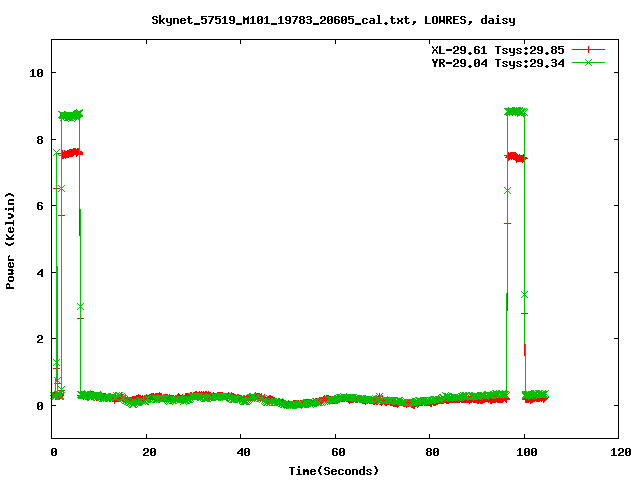Image resolution: width=640 pixels, height=480 pixels.
Task: Click the green YR legend line sample
Action: 588,62
